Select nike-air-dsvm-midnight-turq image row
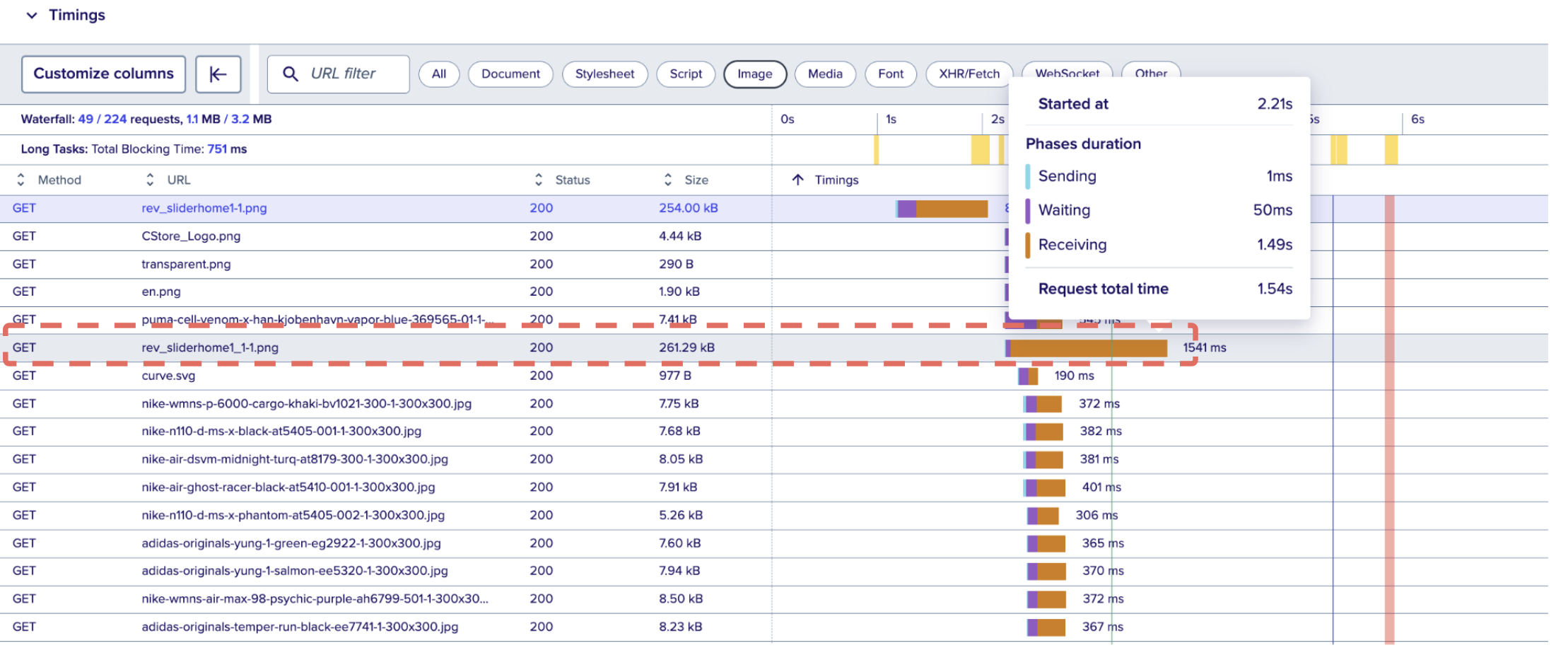Image resolution: width=1568 pixels, height=648 pixels. coord(774,459)
